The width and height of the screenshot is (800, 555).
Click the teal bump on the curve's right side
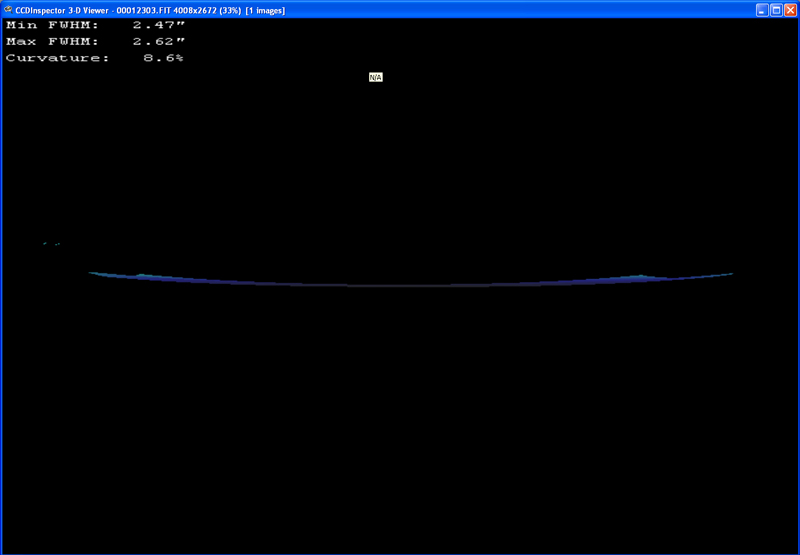640,276
